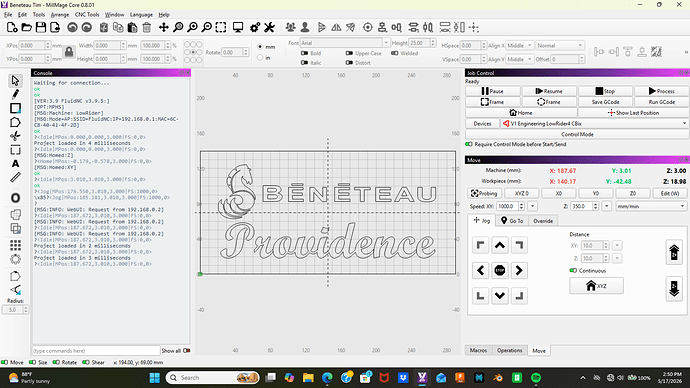The width and height of the screenshot is (690, 388).
Task: Select the polygon tool
Action: pos(15,122)
